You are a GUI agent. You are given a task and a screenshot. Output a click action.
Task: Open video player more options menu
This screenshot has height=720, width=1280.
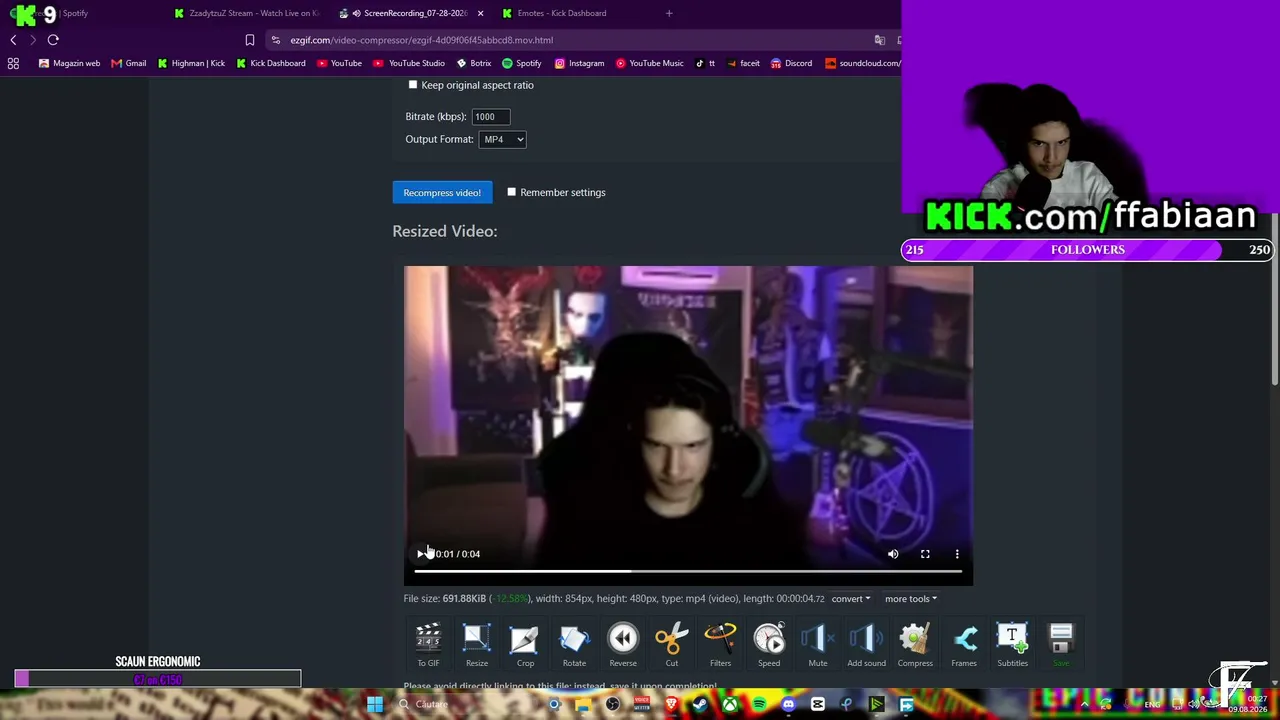tap(957, 554)
